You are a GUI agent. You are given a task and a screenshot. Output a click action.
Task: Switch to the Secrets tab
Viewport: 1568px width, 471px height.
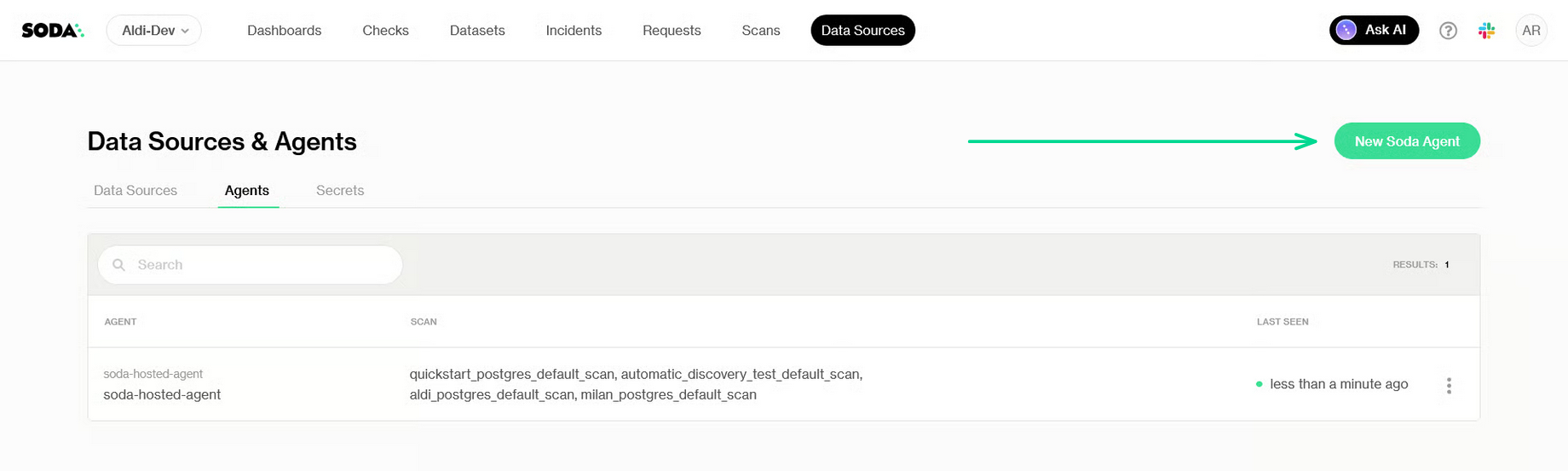click(x=340, y=191)
